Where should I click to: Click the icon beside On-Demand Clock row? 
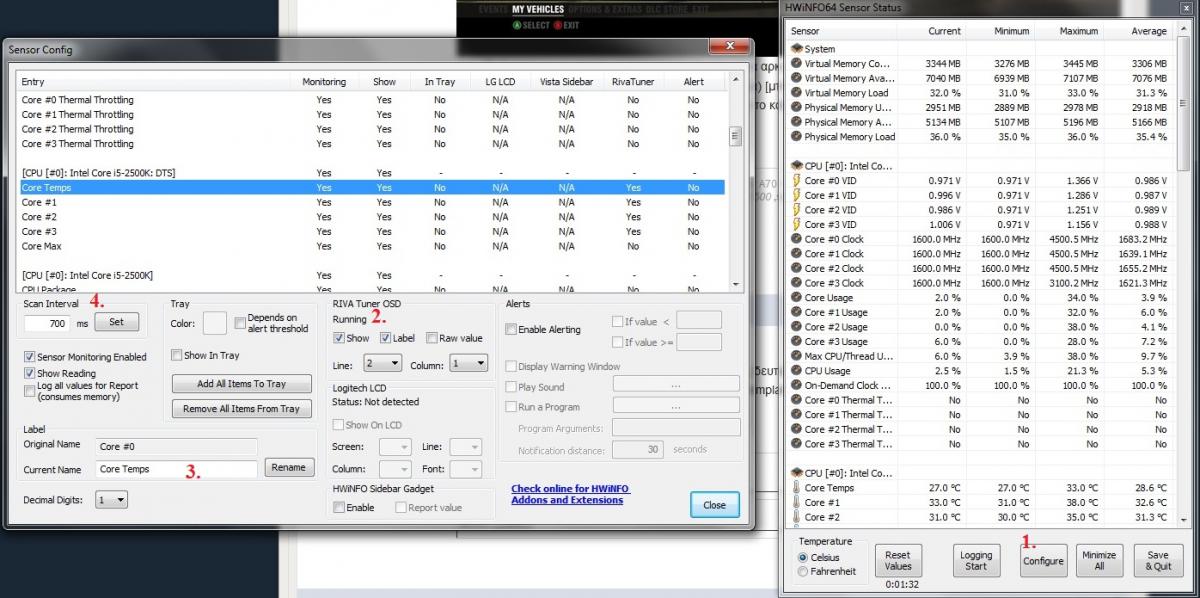(x=796, y=385)
